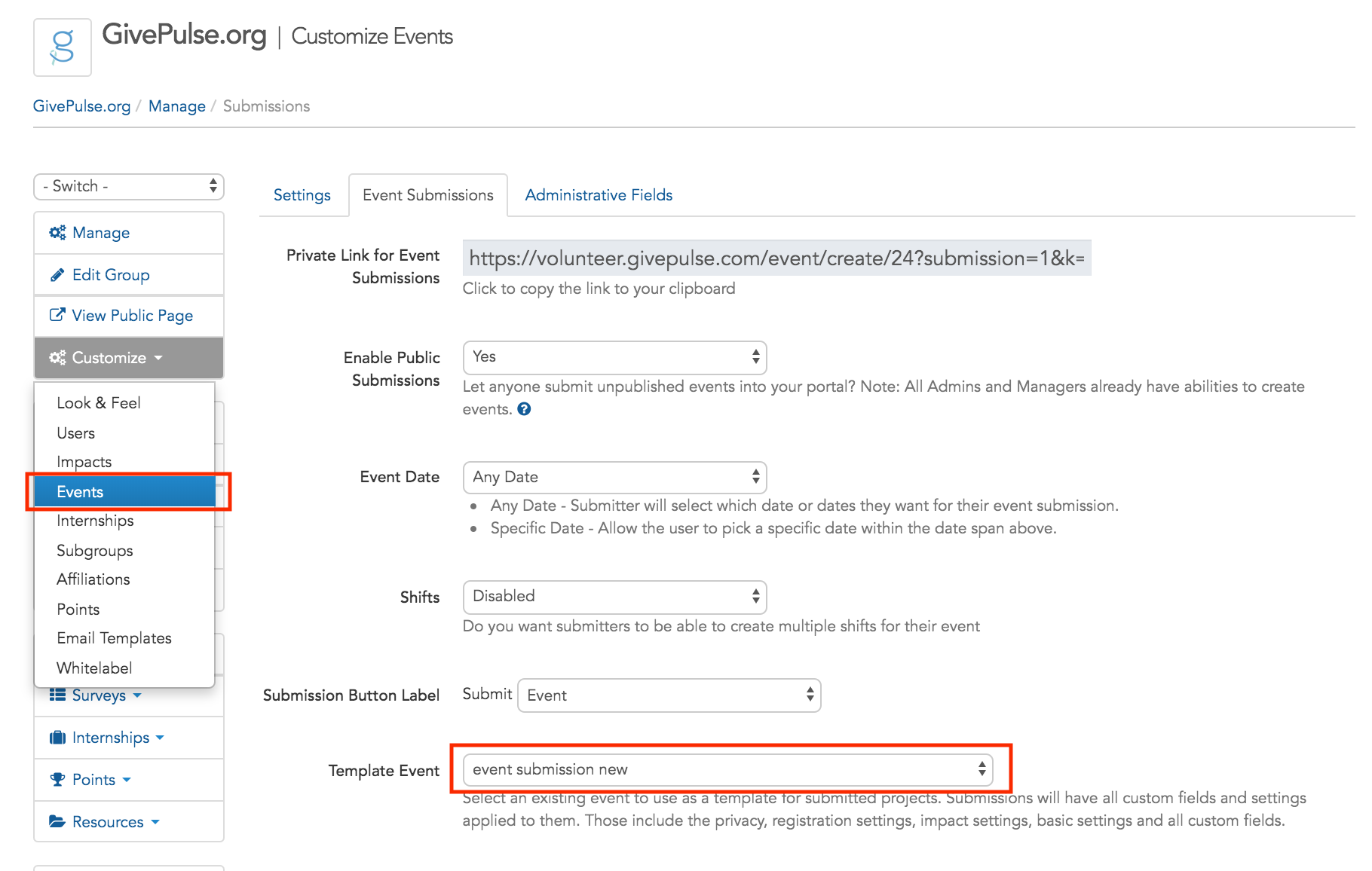Open the Edit Group sidebar link
Image resolution: width=1372 pixels, height=871 pixels.
pyautogui.click(x=129, y=275)
